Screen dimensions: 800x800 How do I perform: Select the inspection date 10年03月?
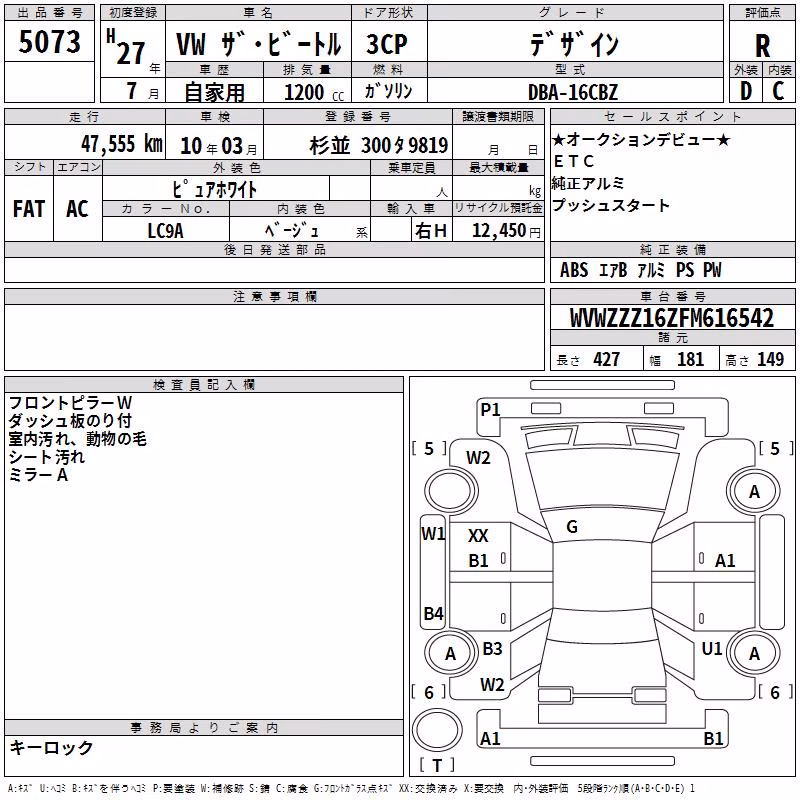coord(219,146)
